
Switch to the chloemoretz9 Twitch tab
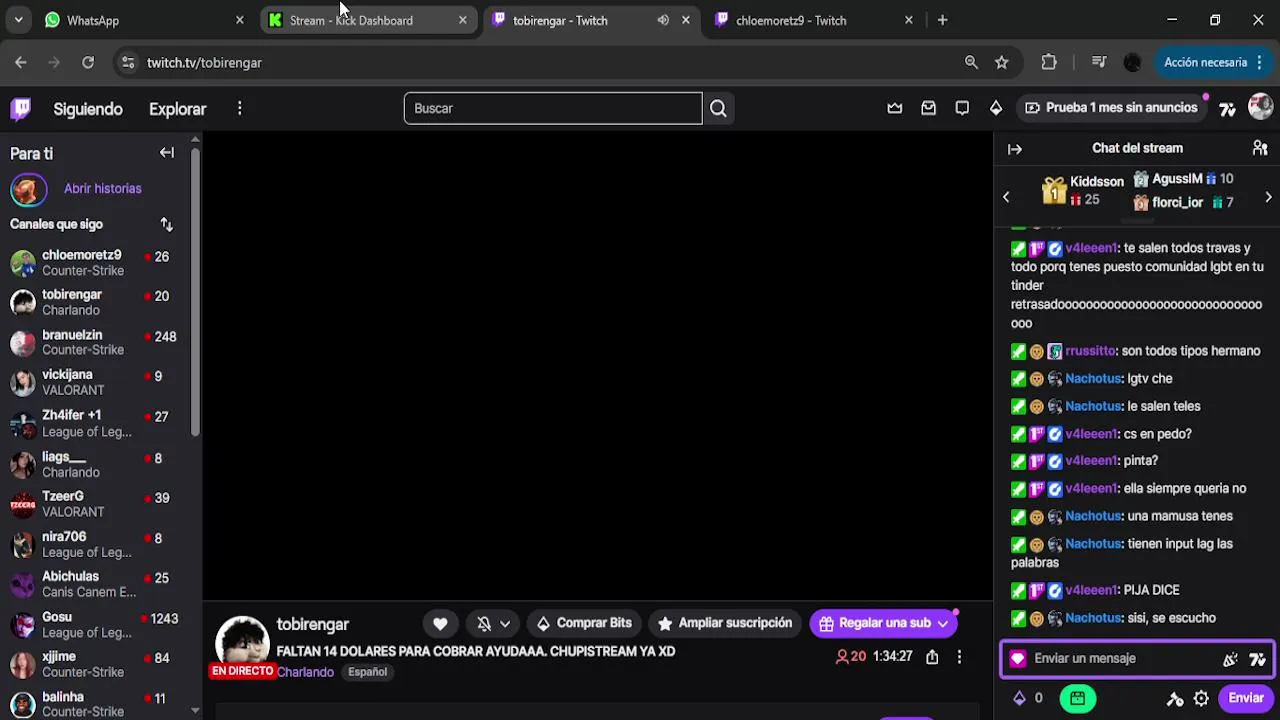812,20
